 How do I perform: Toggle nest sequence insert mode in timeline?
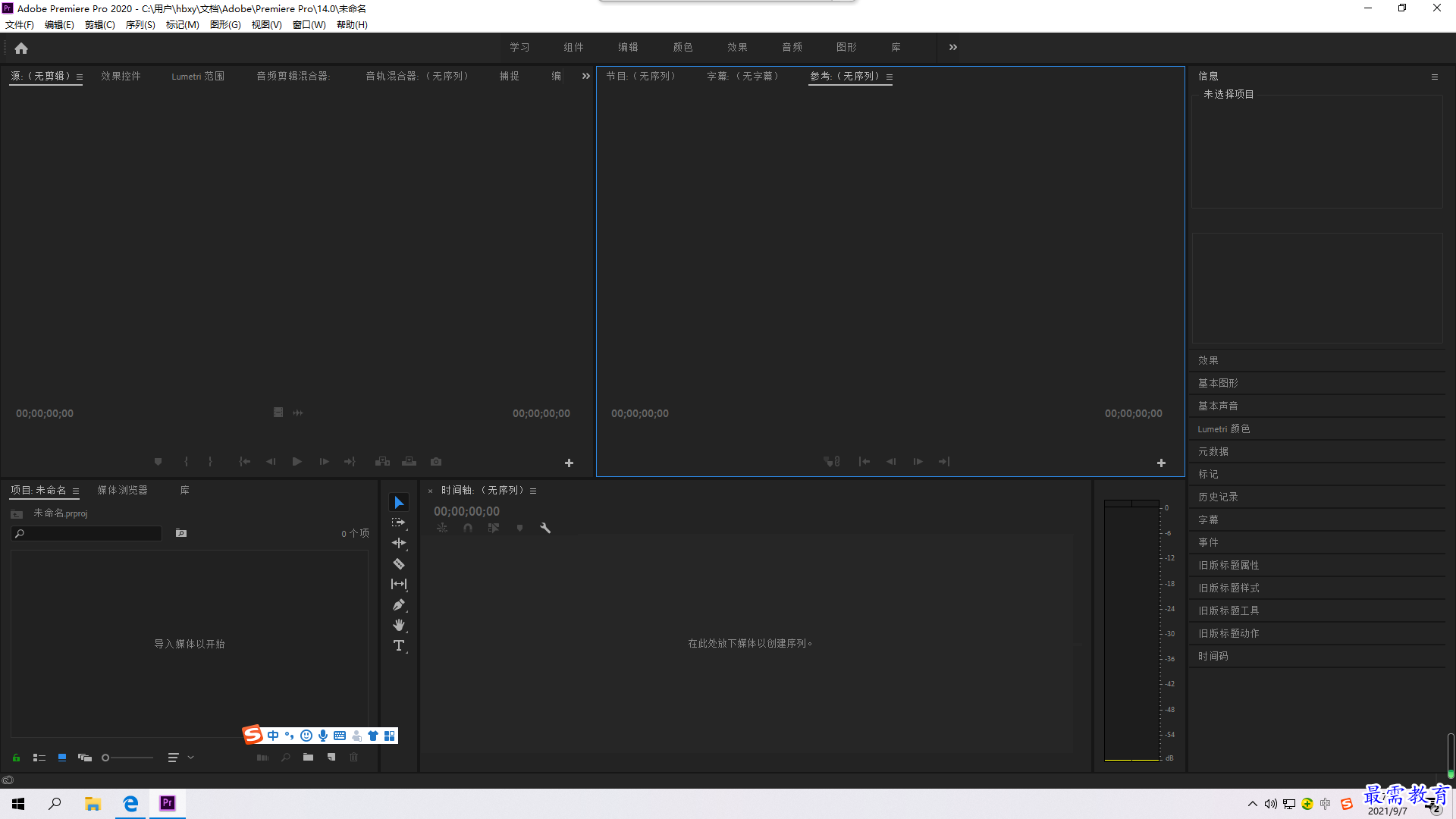(442, 528)
